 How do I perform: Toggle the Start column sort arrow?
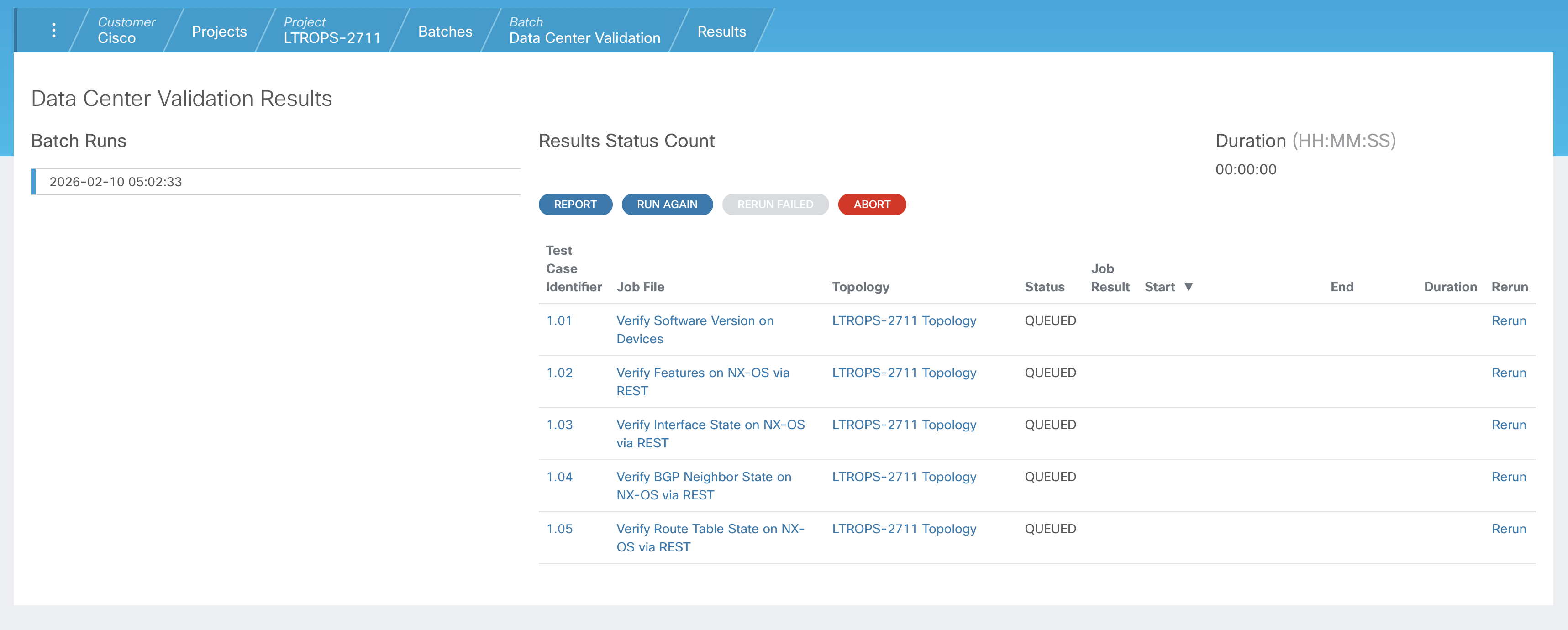1188,287
